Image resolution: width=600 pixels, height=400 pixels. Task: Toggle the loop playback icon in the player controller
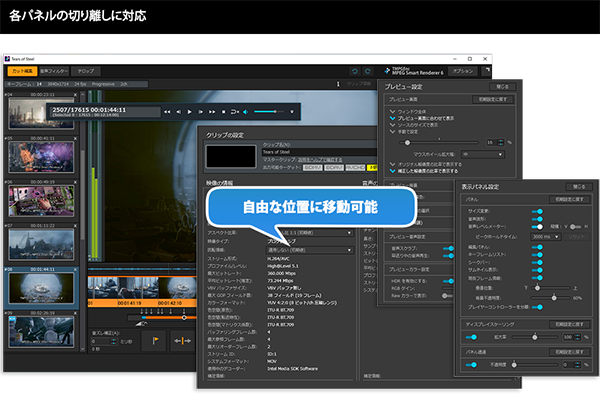pyautogui.click(x=235, y=112)
